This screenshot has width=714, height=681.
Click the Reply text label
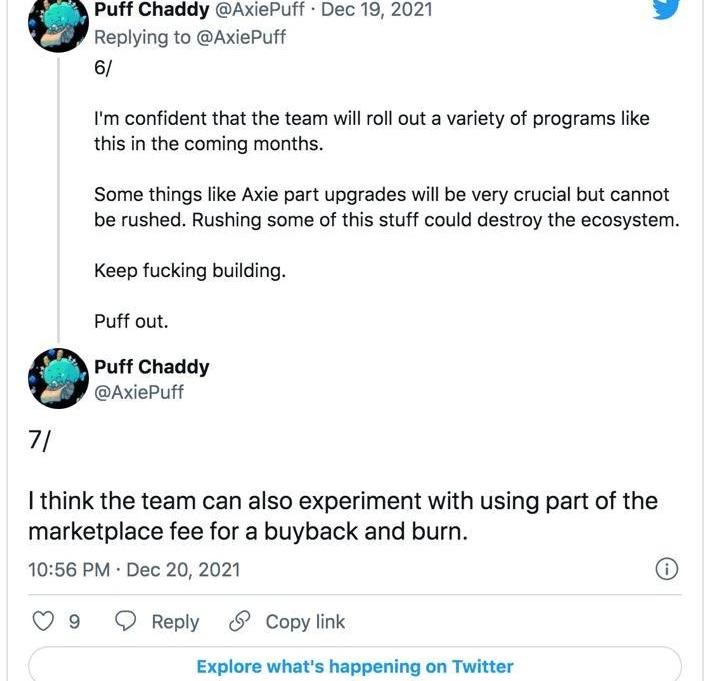pyautogui.click(x=175, y=622)
